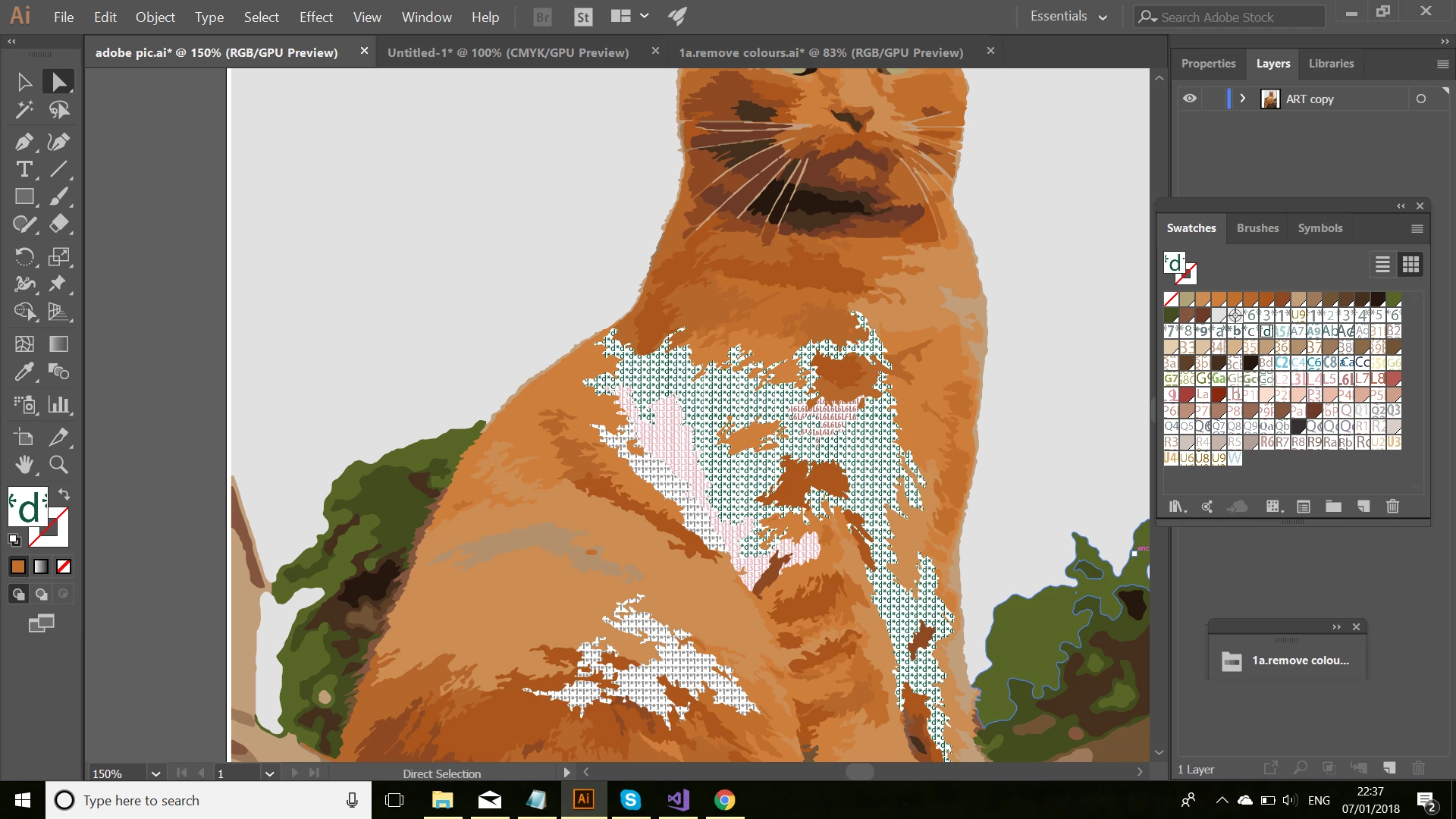
Task: Switch to the Brushes tab
Action: [x=1257, y=228]
